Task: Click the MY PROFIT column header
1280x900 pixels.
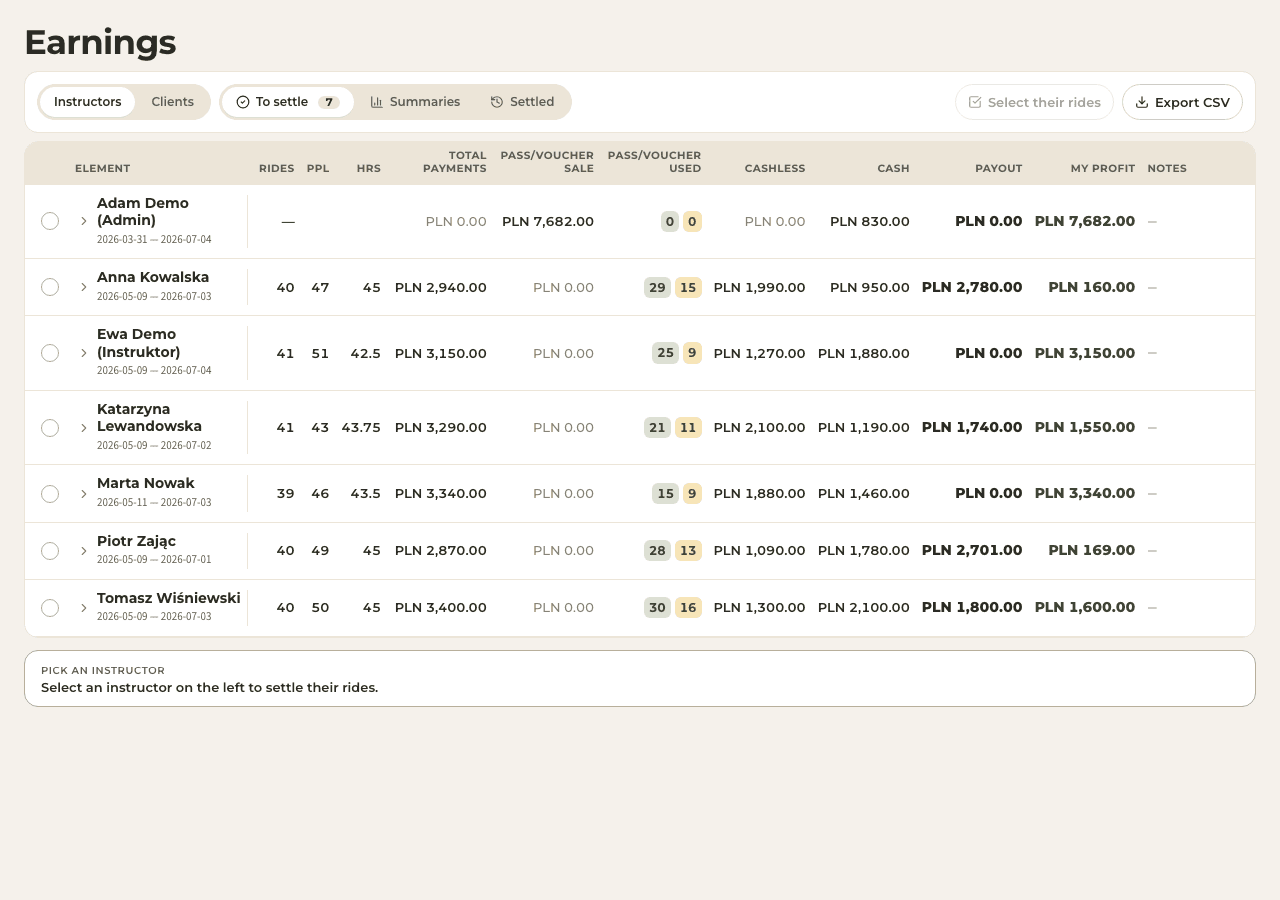Action: (1103, 169)
